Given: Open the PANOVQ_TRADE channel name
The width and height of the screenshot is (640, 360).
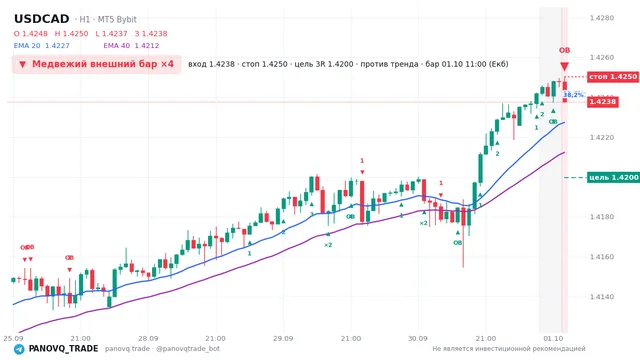Looking at the screenshot, I should (x=63, y=349).
